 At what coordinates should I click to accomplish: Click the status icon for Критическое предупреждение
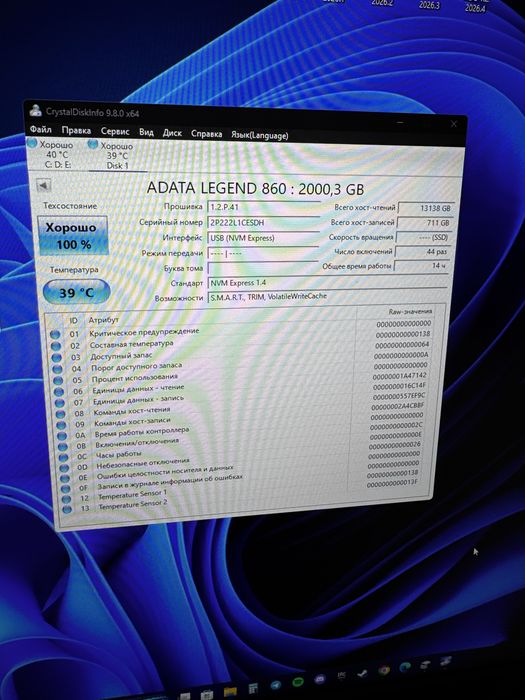[55, 334]
